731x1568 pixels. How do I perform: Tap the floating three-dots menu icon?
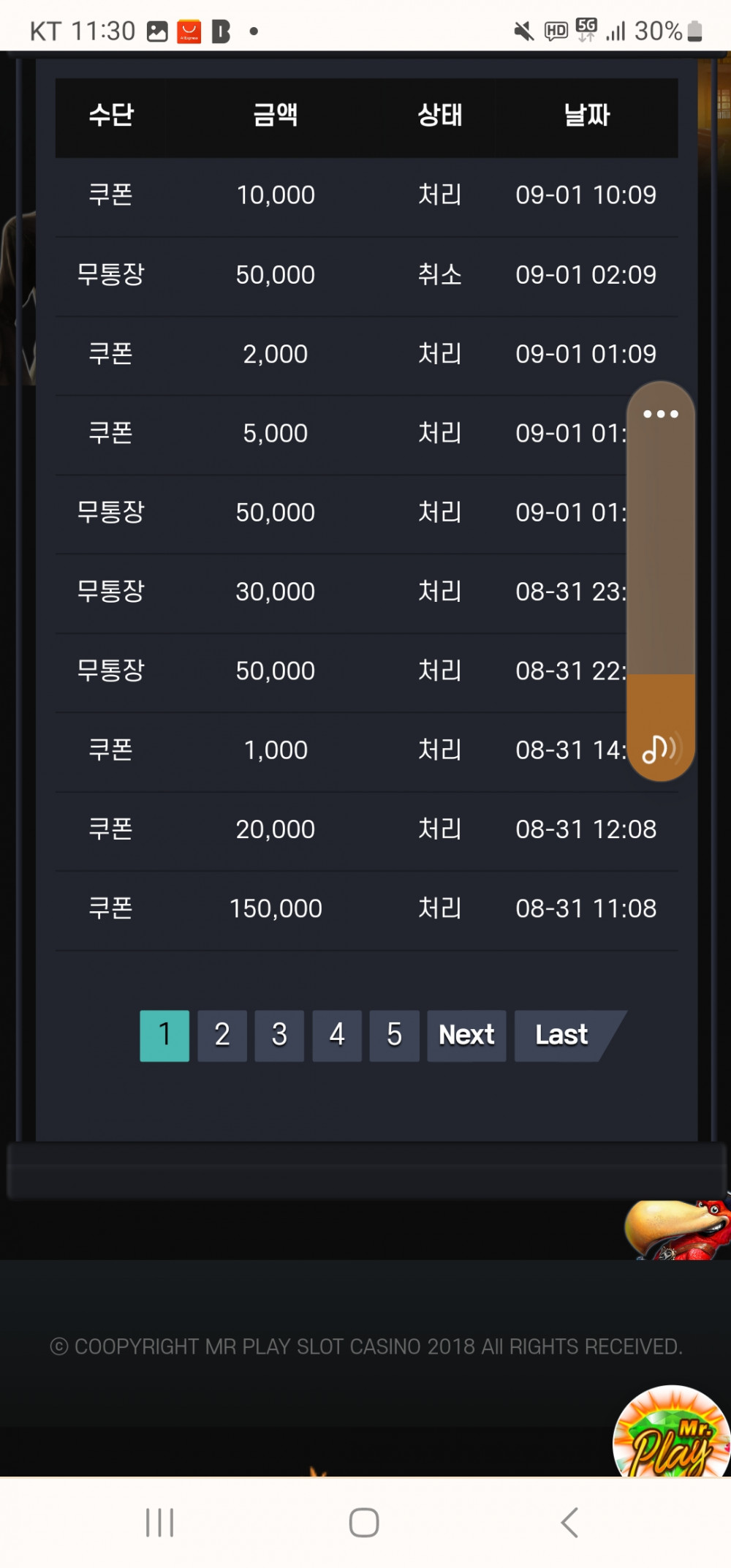click(x=660, y=414)
